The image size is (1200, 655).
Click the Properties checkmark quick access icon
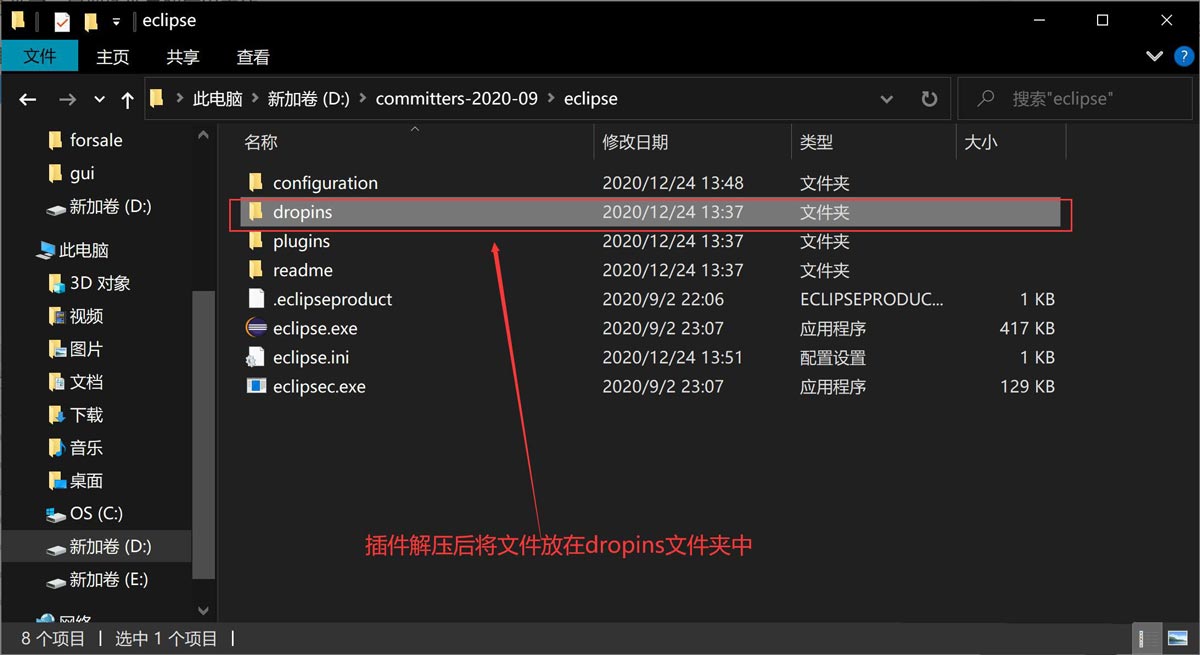(x=62, y=21)
